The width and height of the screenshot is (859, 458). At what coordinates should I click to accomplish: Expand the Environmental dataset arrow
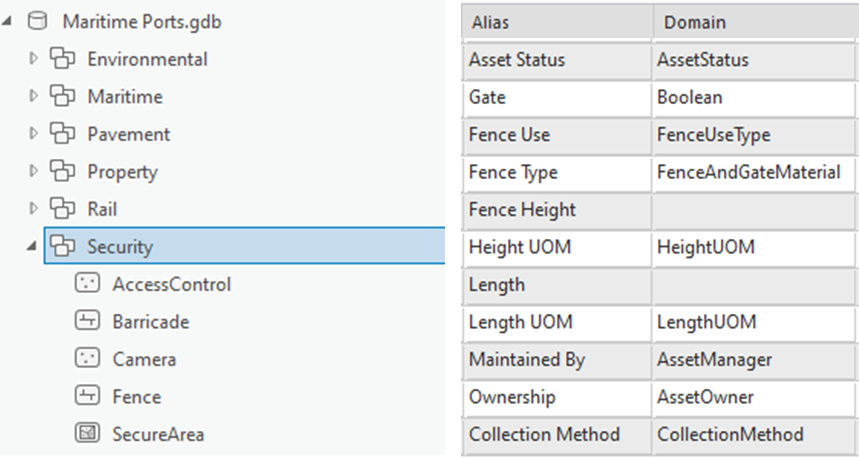click(33, 59)
